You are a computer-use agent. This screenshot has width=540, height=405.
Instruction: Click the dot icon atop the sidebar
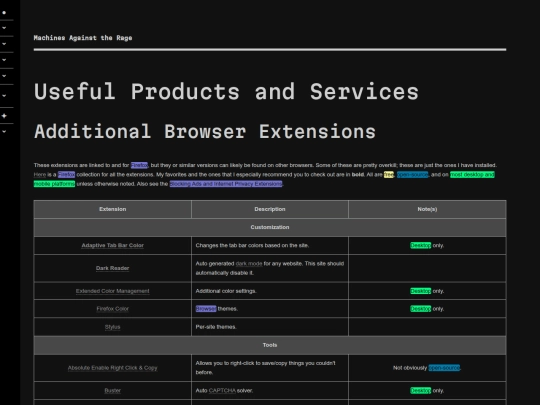coord(4,13)
